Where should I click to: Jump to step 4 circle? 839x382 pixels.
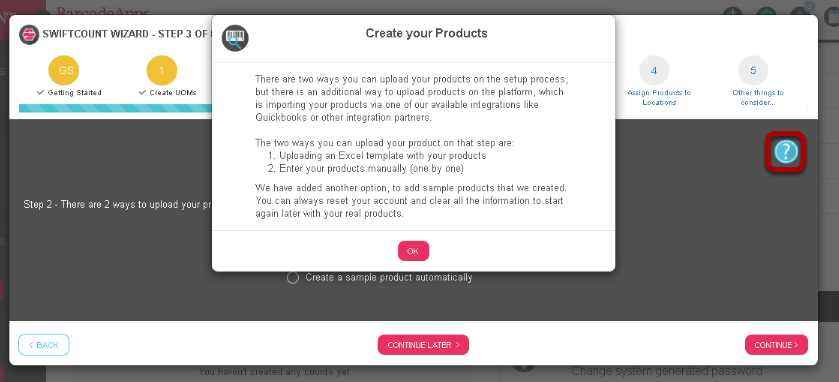(654, 71)
